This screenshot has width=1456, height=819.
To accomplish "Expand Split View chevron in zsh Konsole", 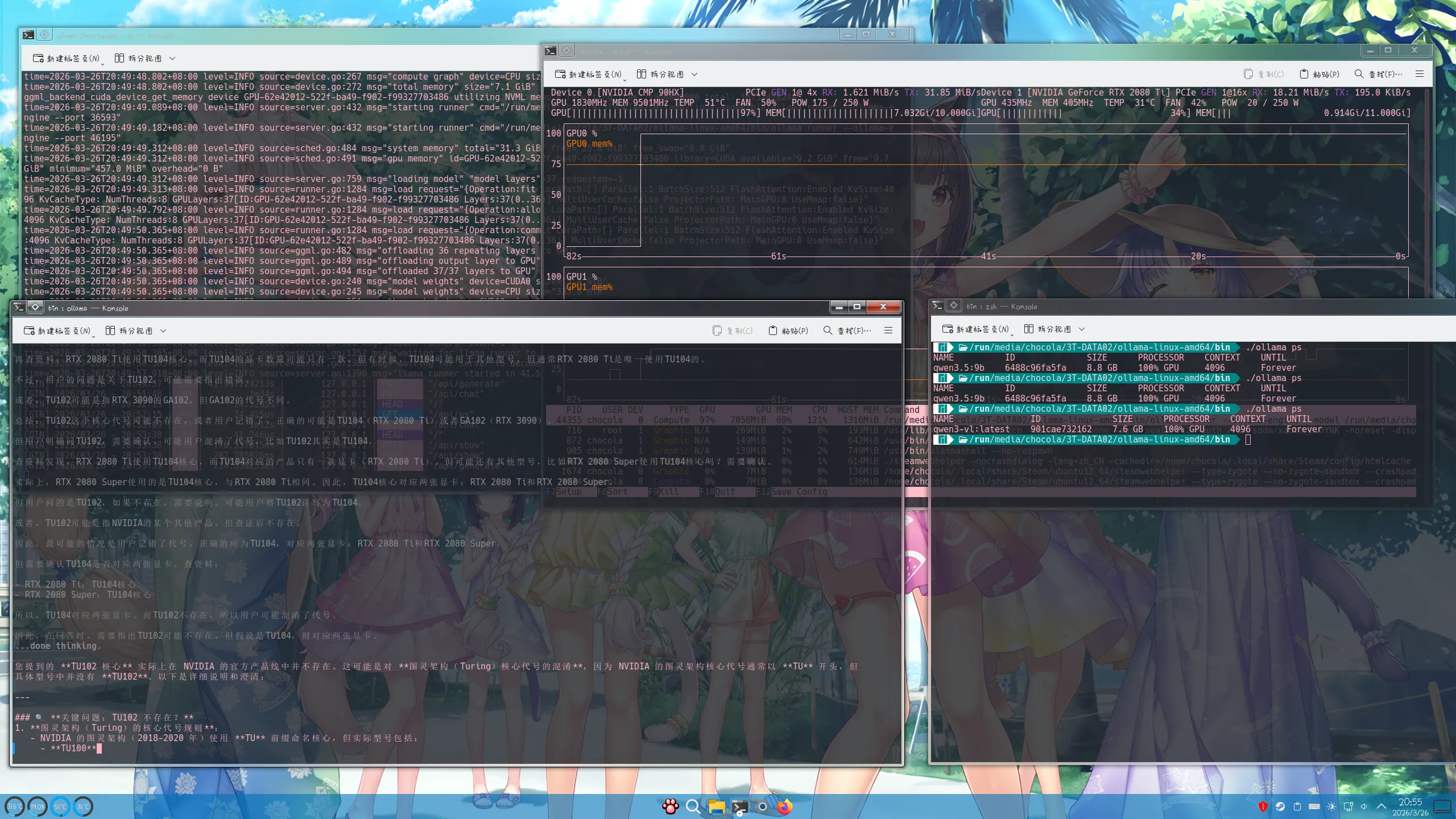I will [1082, 329].
